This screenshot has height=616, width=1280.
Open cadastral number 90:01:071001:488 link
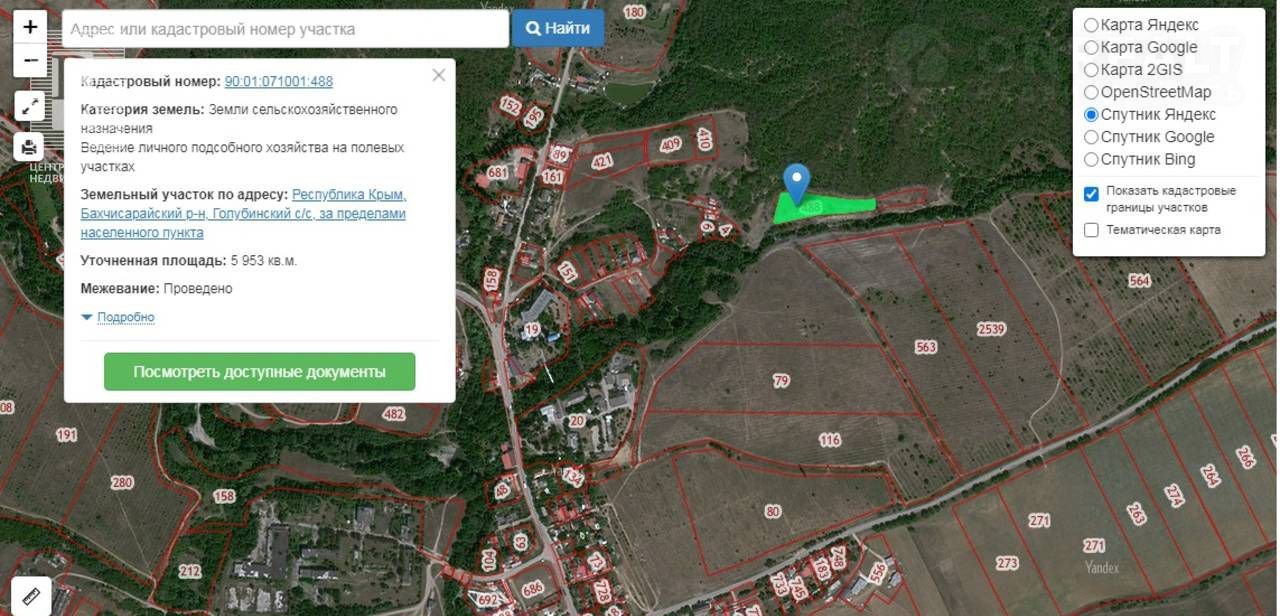[278, 82]
